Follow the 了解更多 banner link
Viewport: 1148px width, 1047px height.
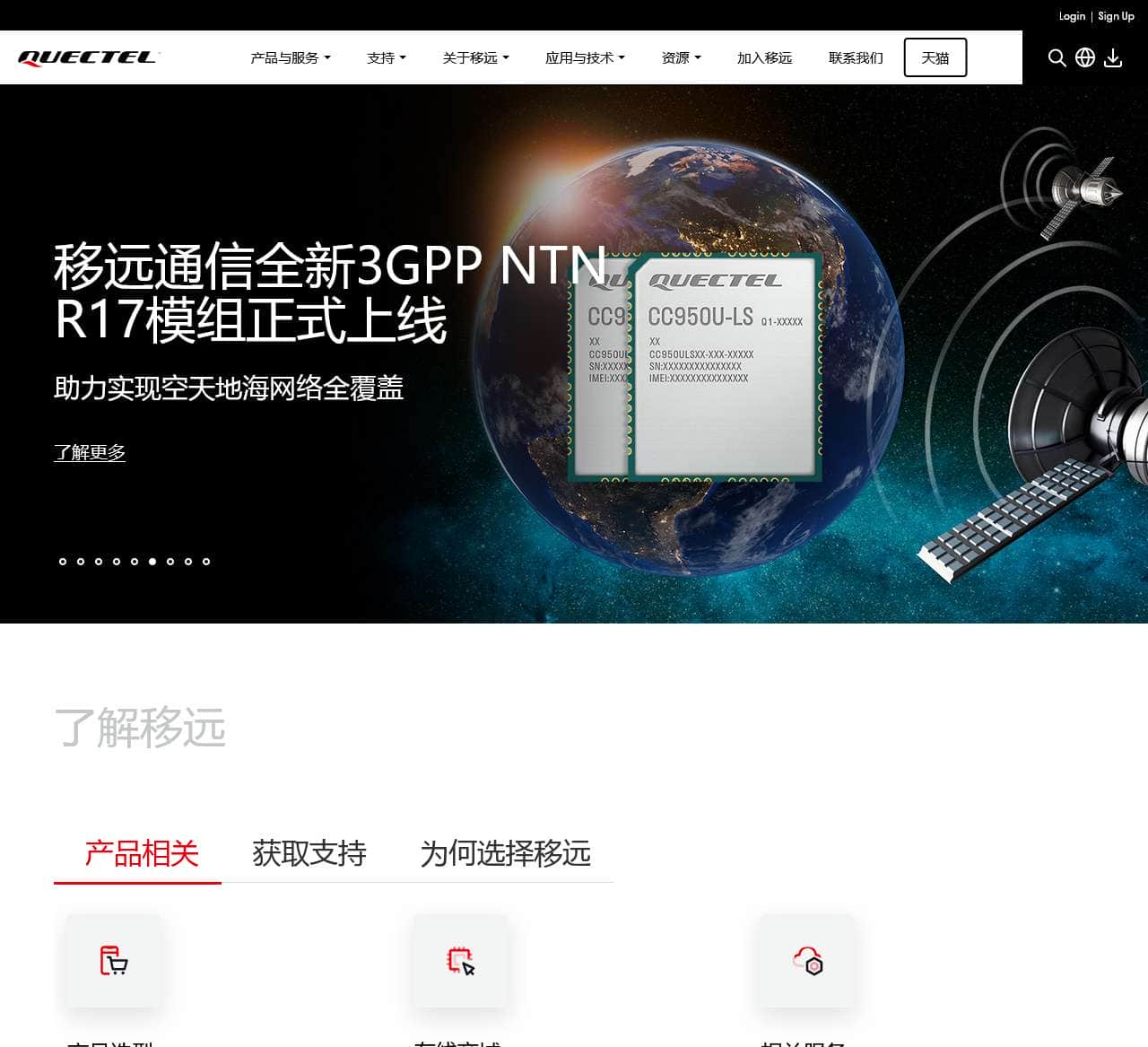point(90,452)
